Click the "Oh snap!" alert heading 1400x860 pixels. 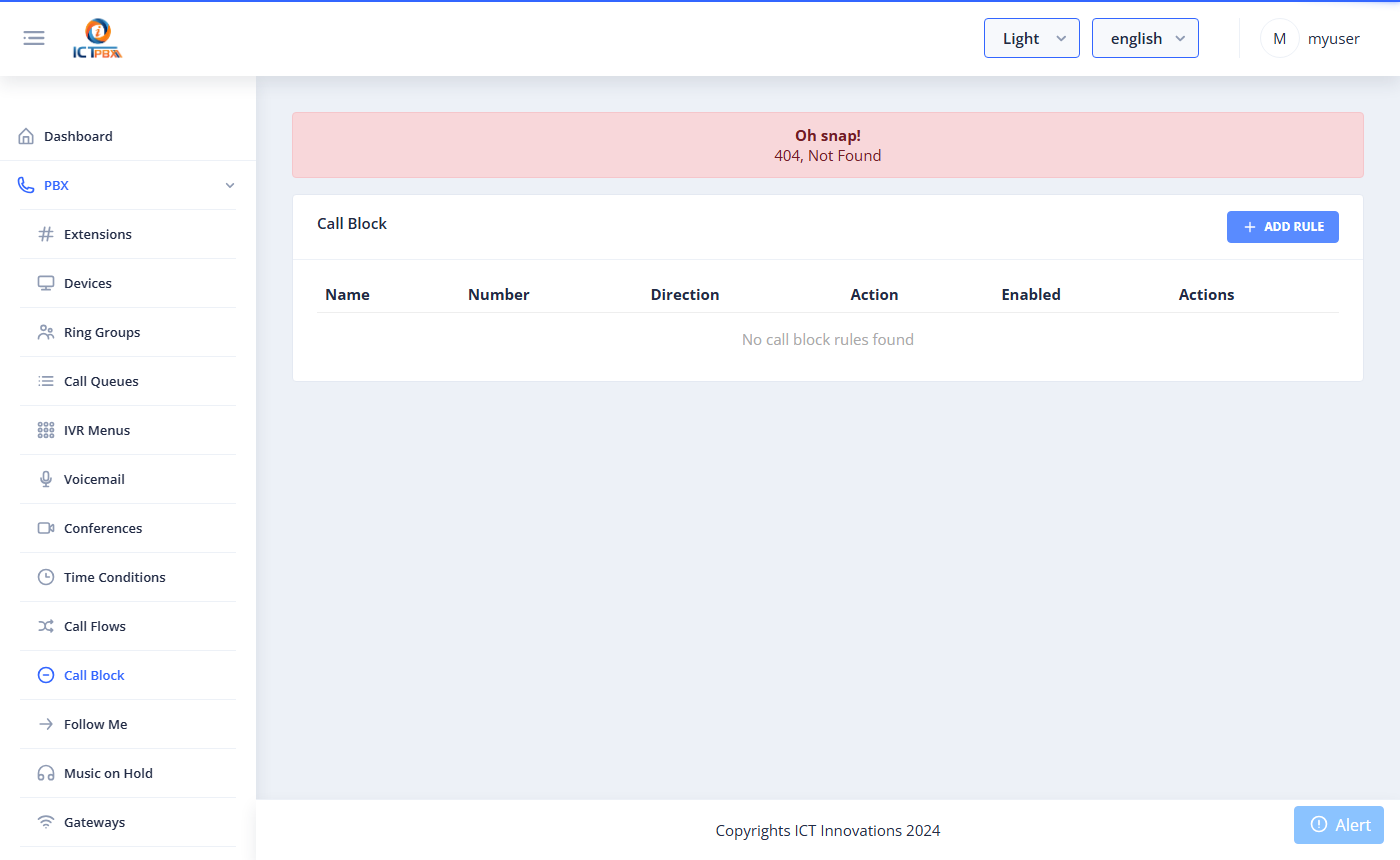(x=828, y=136)
